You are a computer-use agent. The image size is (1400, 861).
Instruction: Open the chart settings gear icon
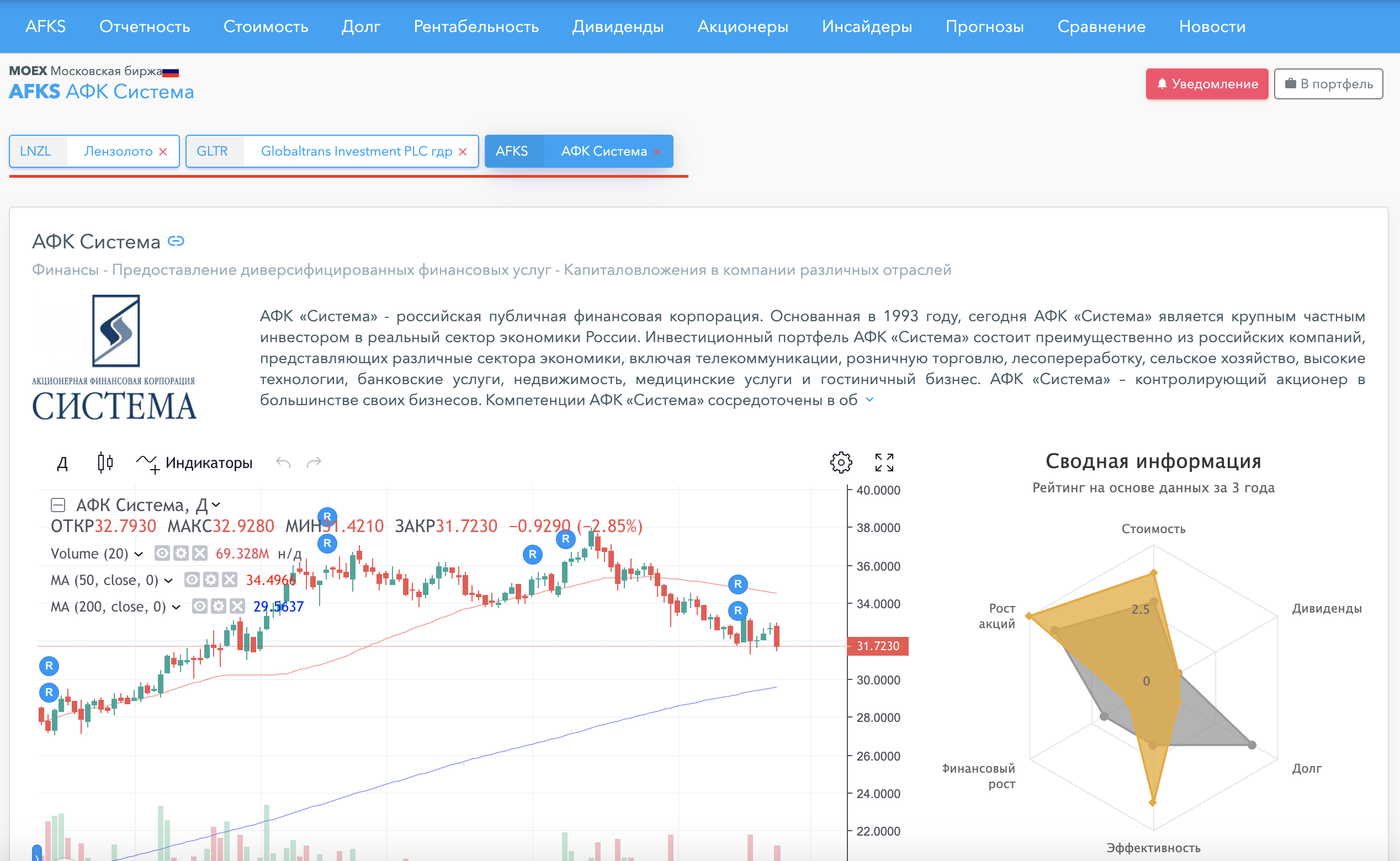pyautogui.click(x=841, y=463)
